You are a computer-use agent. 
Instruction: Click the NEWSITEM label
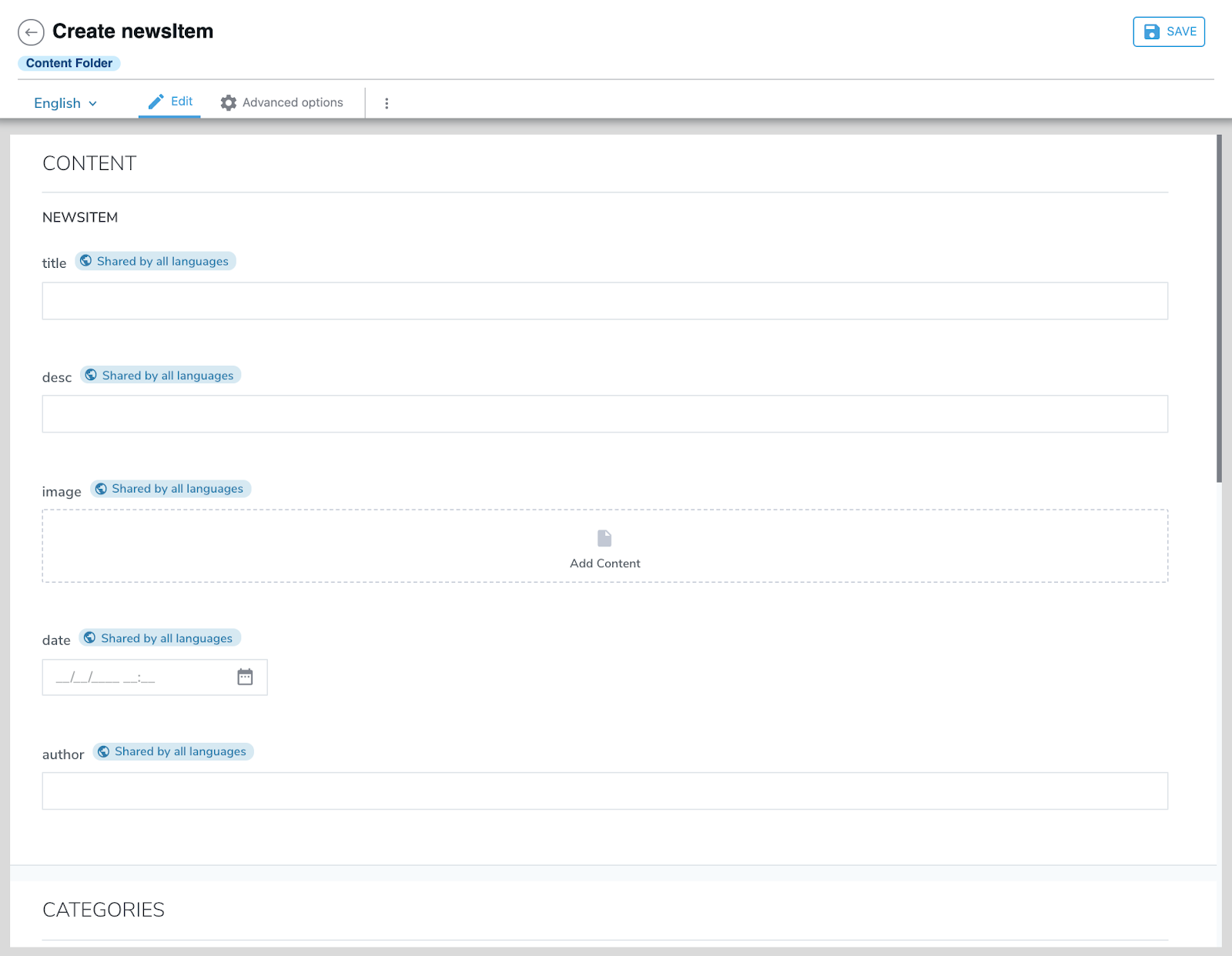click(x=80, y=218)
